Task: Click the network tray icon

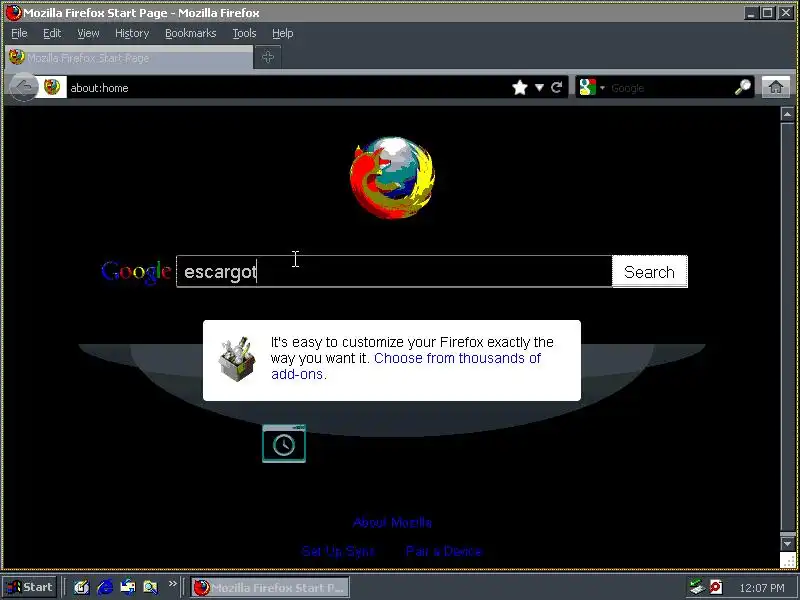Action: pos(696,587)
